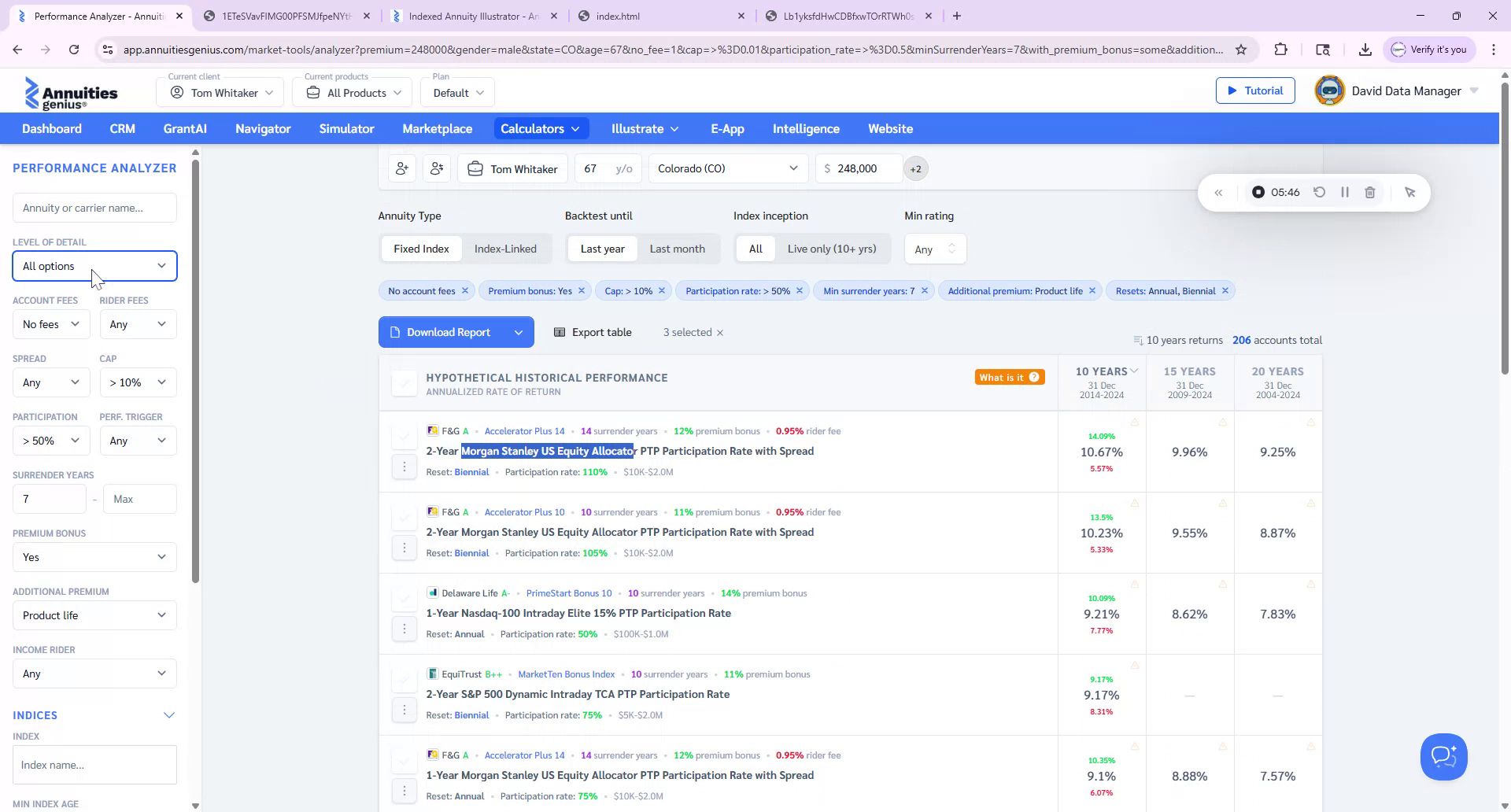Viewport: 1511px width, 812px height.
Task: Adjust the Min rating stepper control
Action: tap(952, 249)
